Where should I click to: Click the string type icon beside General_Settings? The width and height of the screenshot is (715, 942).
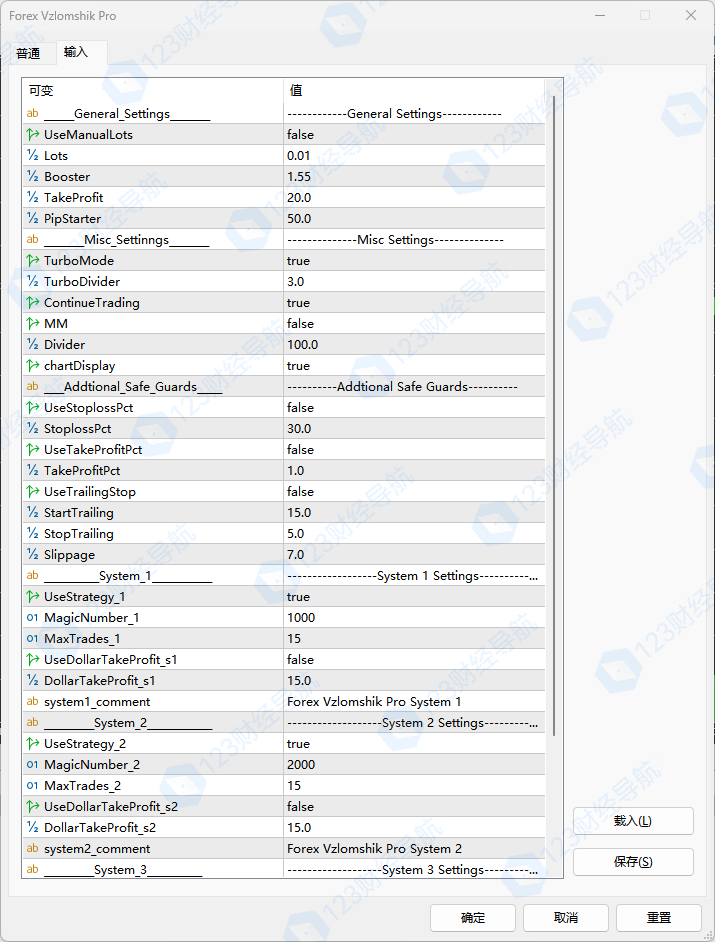(32, 114)
